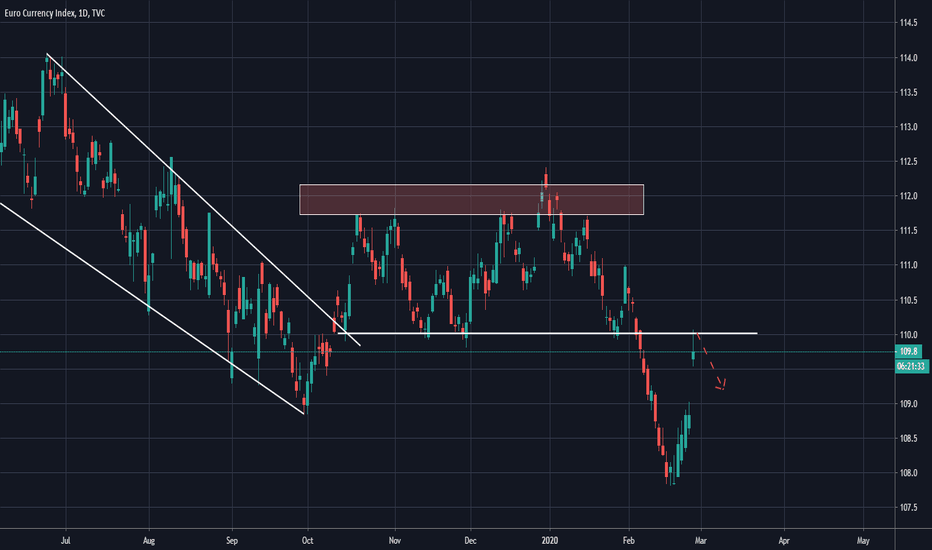Click the Euro Currency Index chart title
Screen dimensions: 932x550
[55, 13]
